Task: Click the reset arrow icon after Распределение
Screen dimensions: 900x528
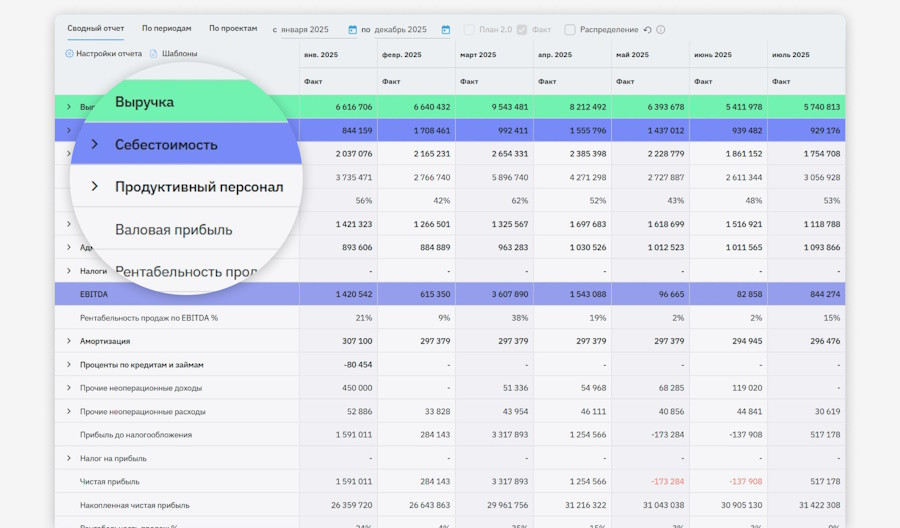Action: click(x=647, y=30)
